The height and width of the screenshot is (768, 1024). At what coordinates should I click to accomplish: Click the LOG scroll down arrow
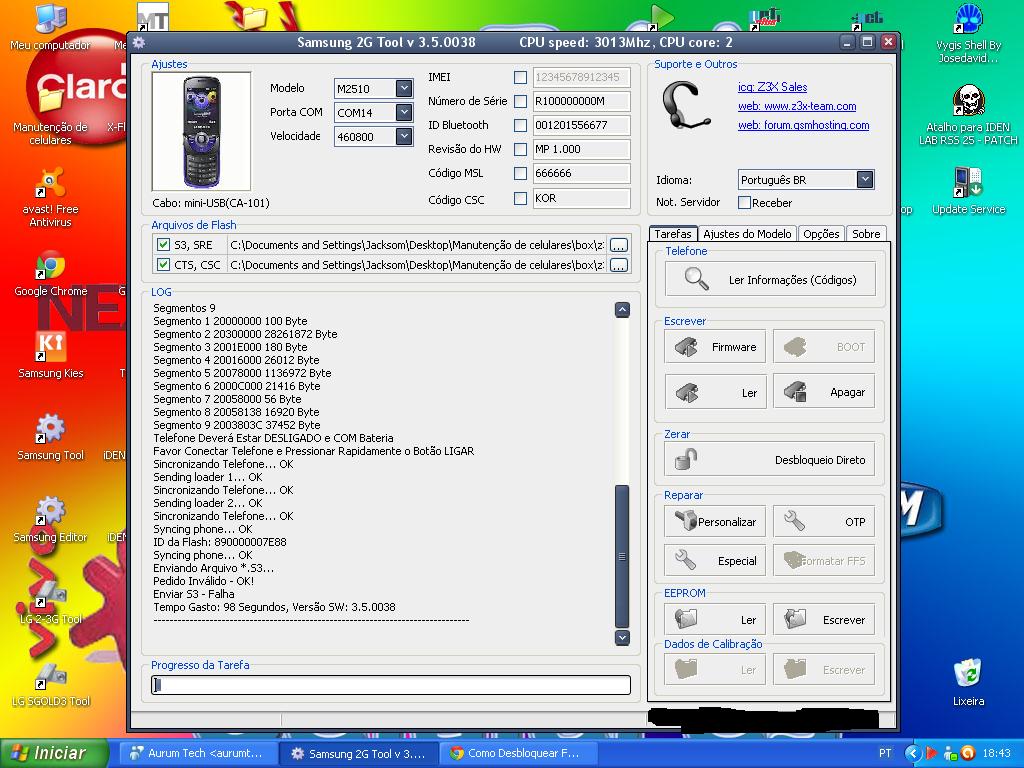pos(622,637)
